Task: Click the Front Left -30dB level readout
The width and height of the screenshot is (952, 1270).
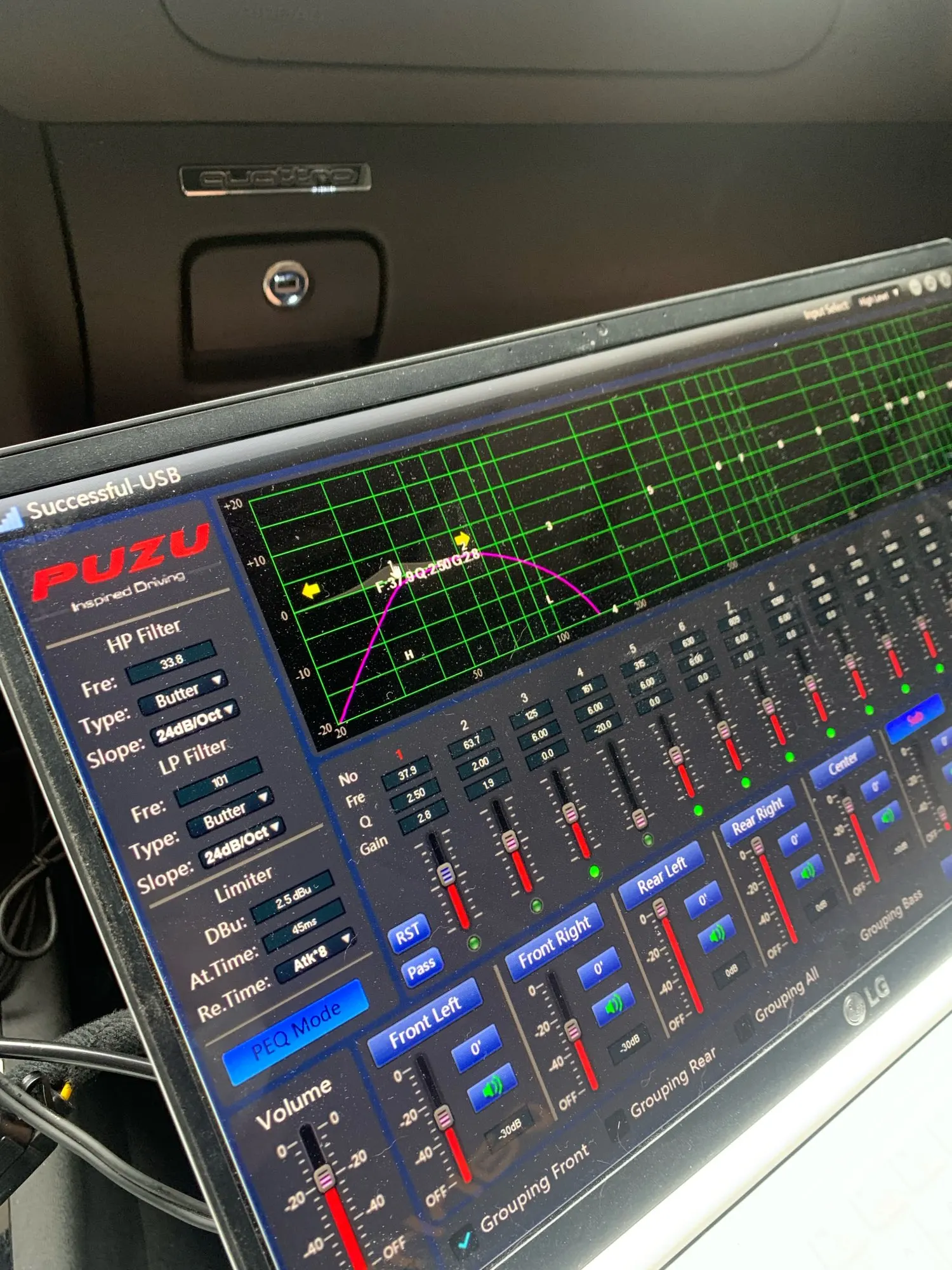Action: [x=509, y=1128]
